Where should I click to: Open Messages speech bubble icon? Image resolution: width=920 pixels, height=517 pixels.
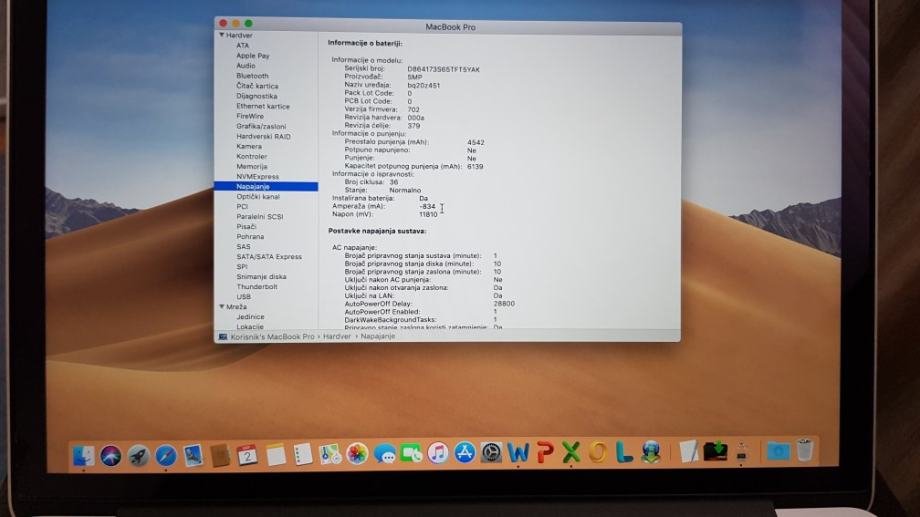(x=384, y=454)
